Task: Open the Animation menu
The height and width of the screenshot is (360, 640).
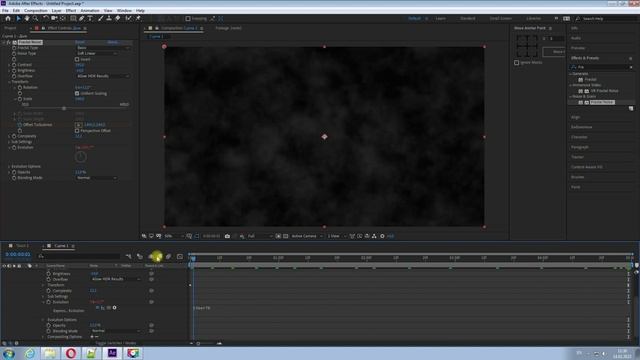Action: [90, 11]
